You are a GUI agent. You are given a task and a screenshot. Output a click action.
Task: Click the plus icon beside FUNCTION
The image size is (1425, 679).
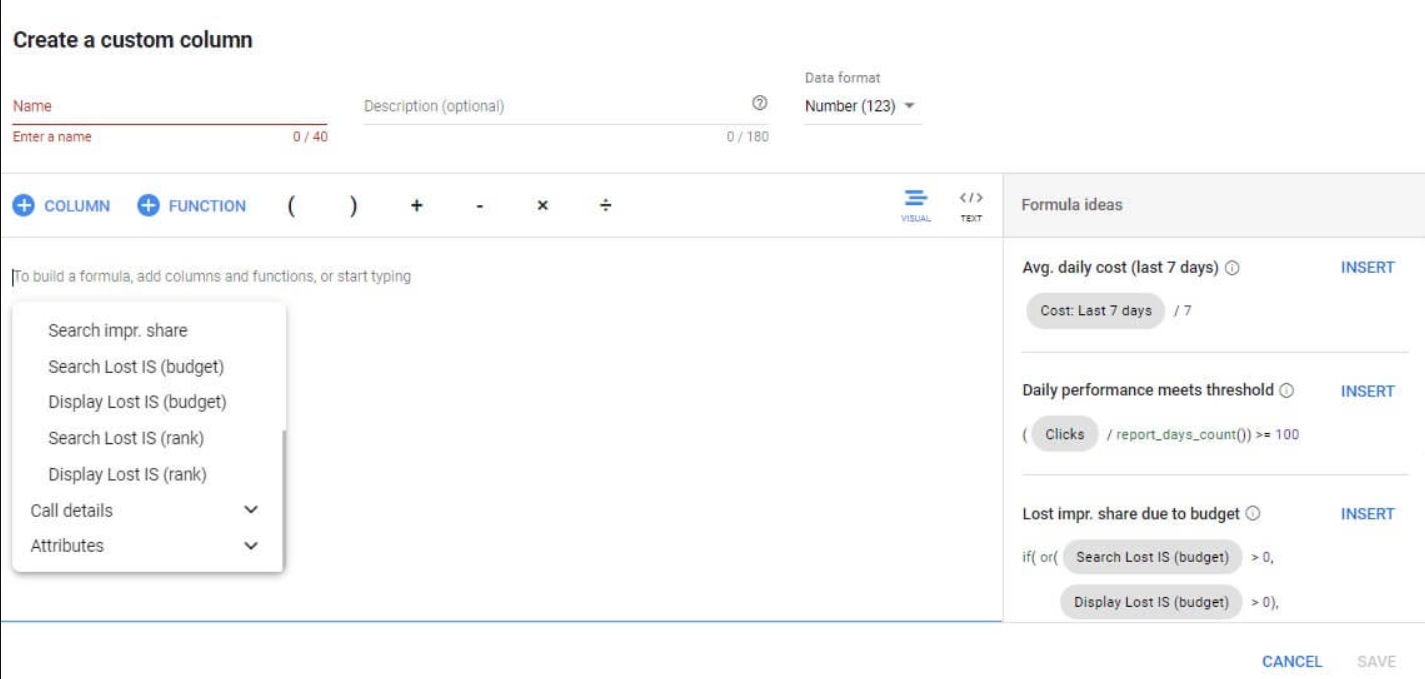(x=149, y=206)
